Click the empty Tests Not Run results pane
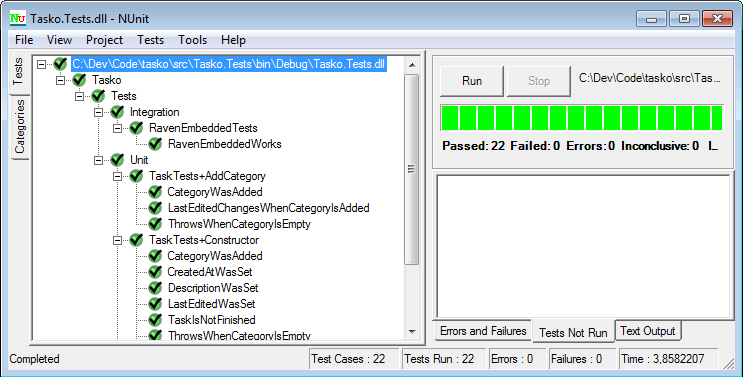Image resolution: width=743 pixels, height=377 pixels. pyautogui.click(x=583, y=246)
